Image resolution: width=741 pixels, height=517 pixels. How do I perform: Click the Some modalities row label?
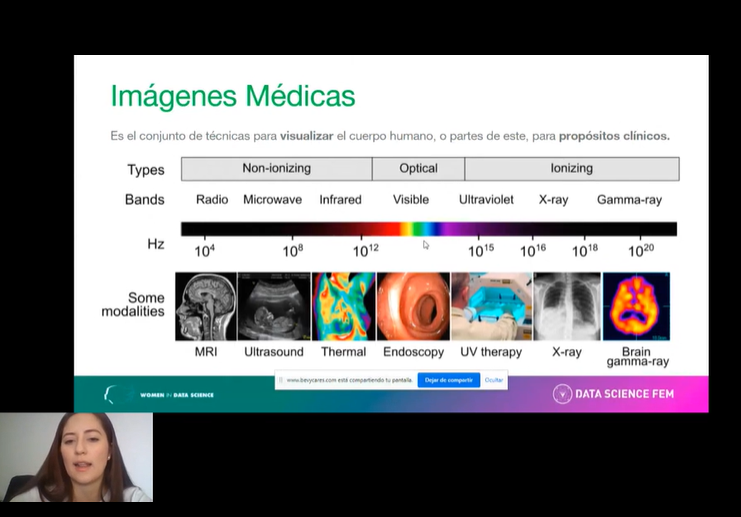point(133,304)
